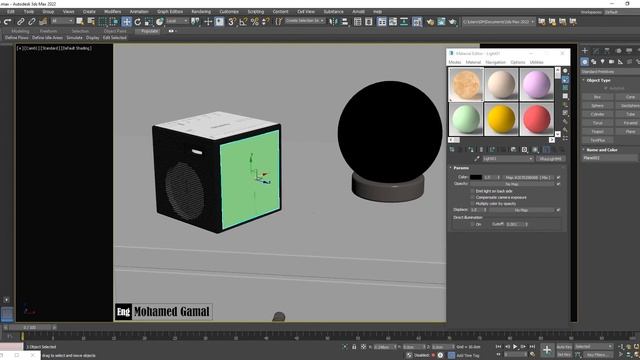Select the Move tool in main toolbar

[127, 22]
